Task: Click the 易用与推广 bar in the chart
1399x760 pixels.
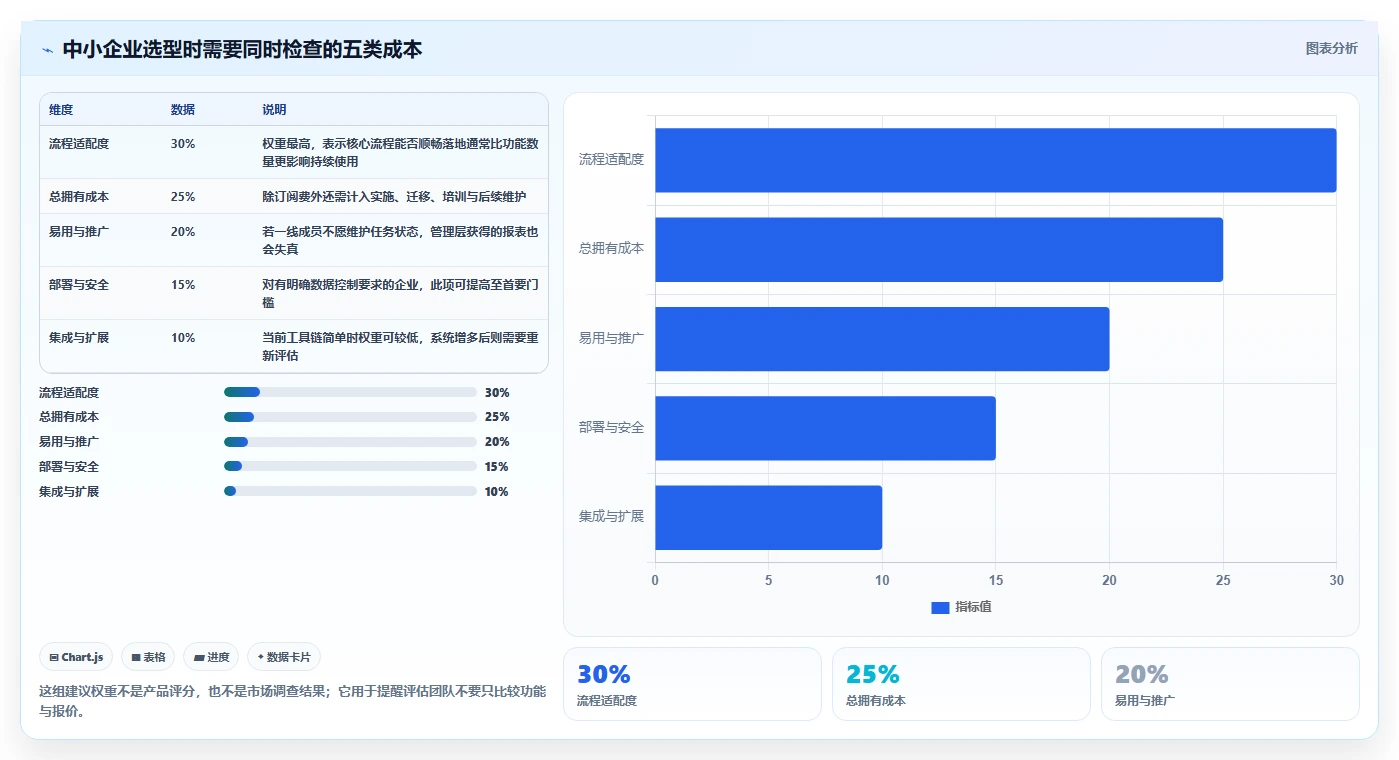Action: point(882,339)
